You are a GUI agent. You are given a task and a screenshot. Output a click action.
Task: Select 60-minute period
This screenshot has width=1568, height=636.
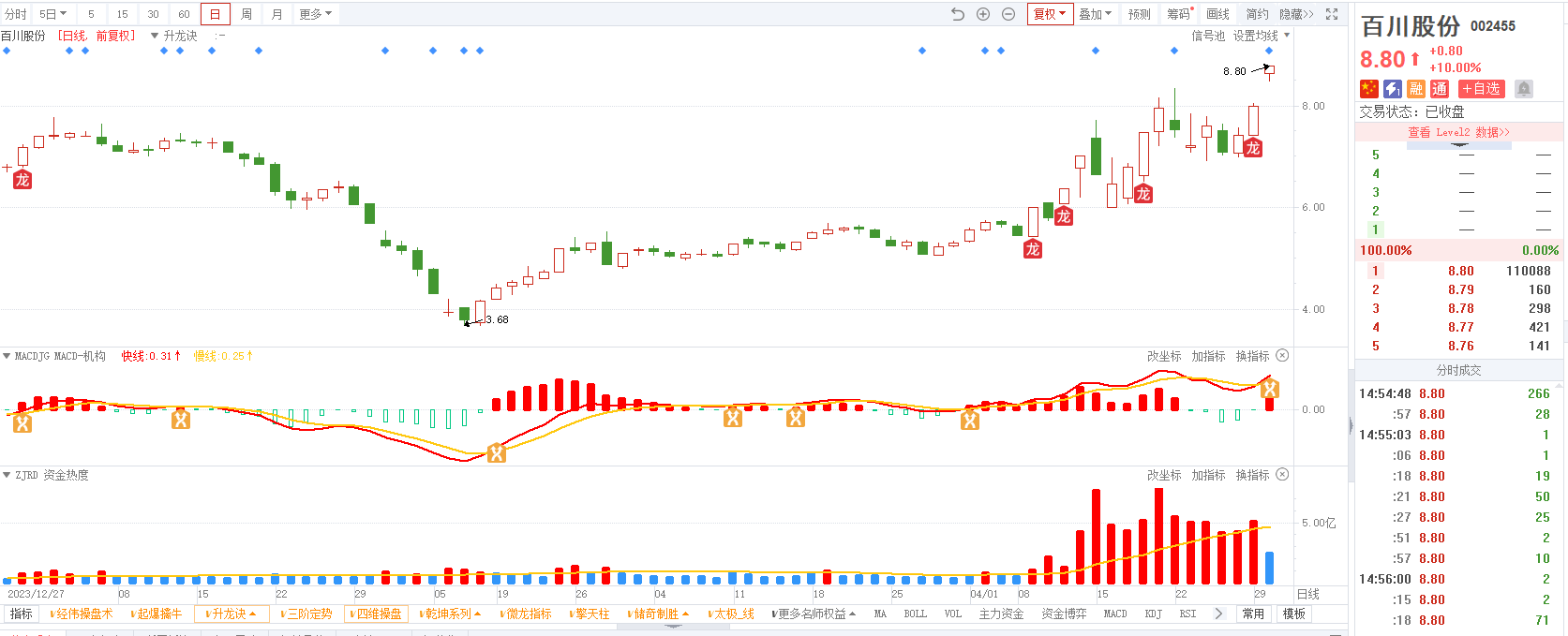click(184, 14)
